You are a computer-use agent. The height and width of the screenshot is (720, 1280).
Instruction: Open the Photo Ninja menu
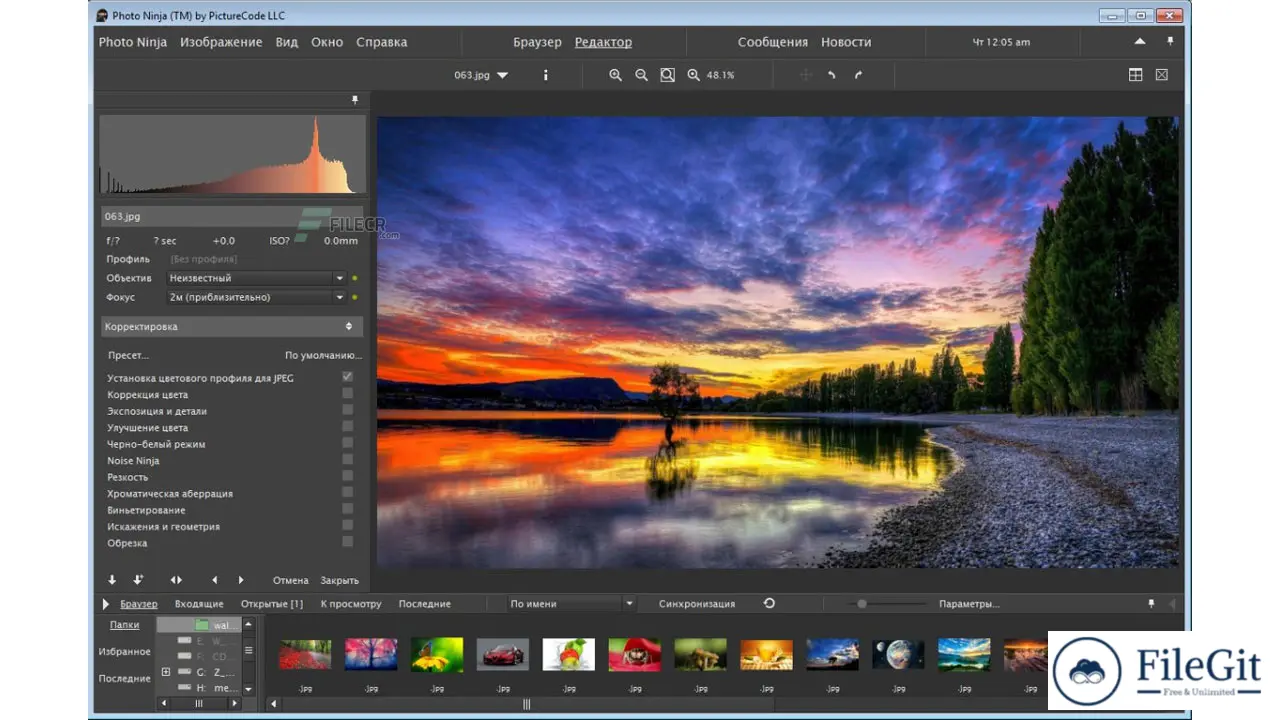132,42
